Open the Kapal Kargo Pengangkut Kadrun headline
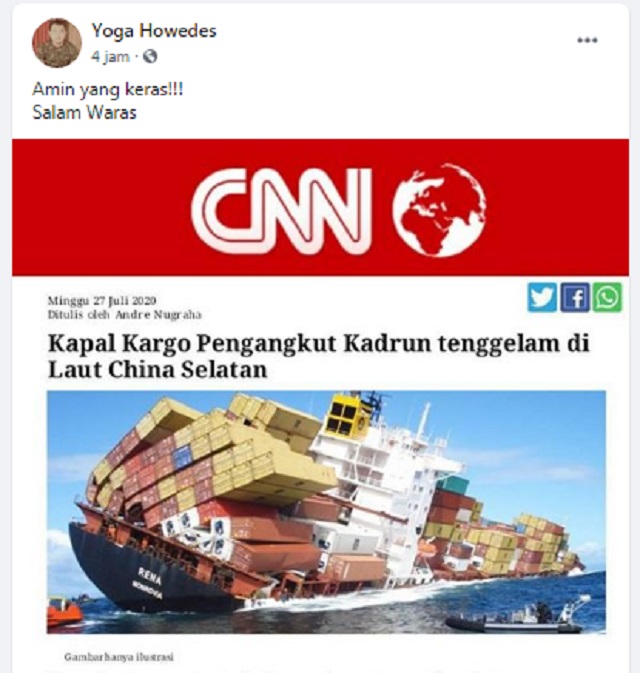The image size is (640, 673). coord(318,357)
